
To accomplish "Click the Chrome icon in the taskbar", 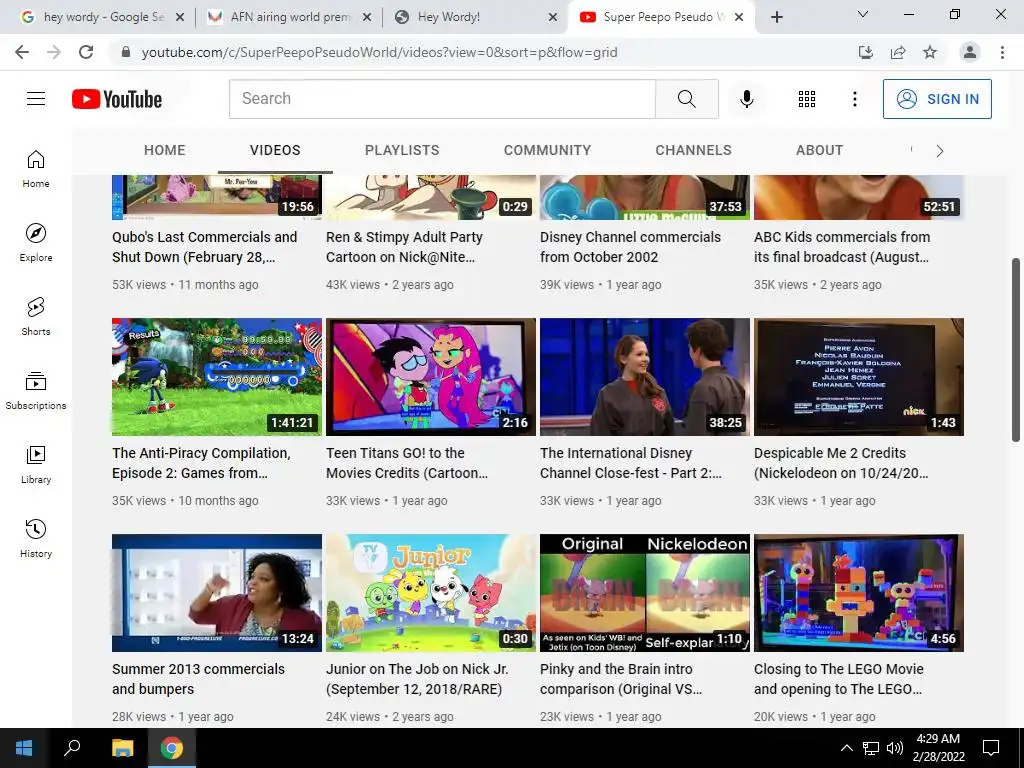I will pos(172,748).
